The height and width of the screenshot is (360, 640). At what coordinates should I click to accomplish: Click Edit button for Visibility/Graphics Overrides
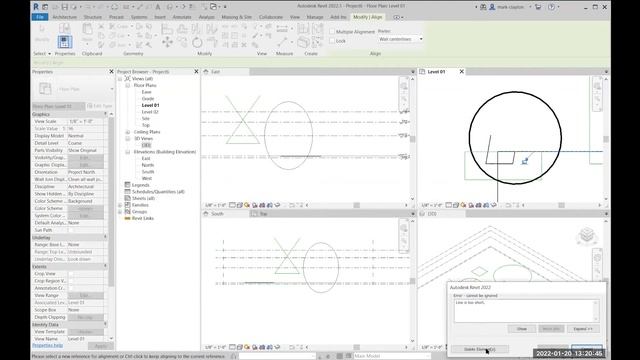click(x=85, y=158)
